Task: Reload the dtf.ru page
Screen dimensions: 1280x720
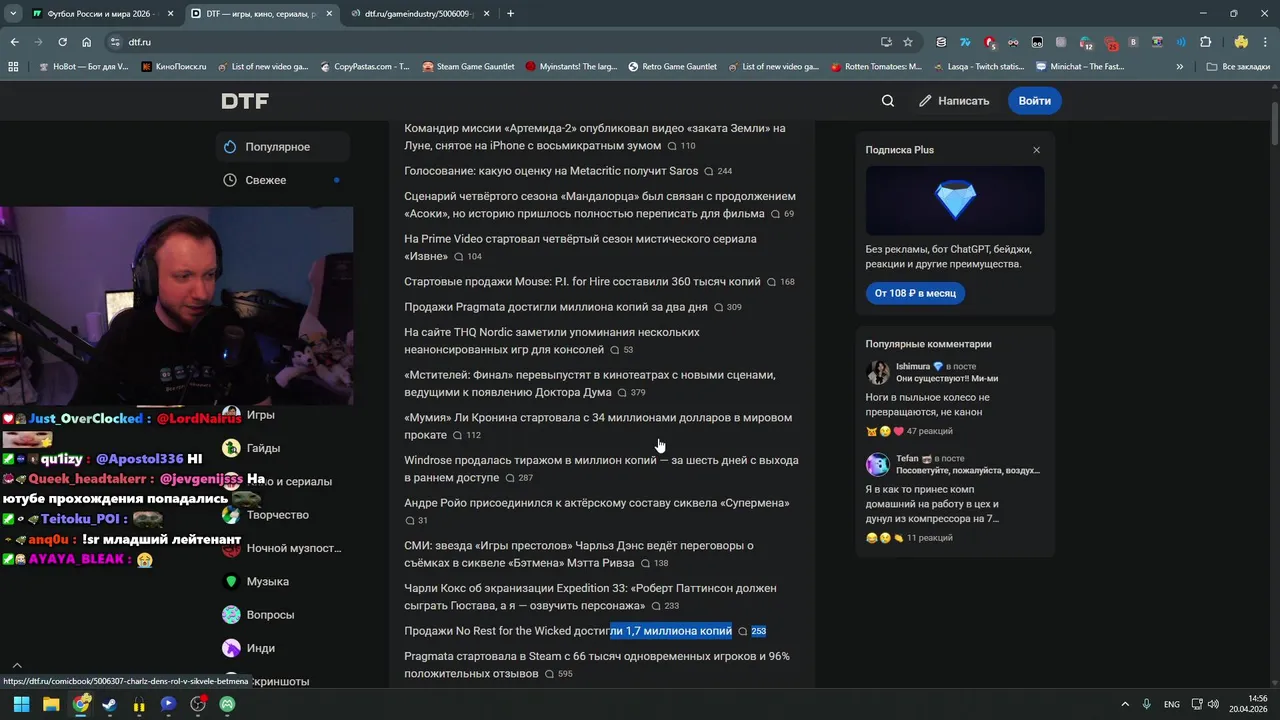Action: [x=62, y=42]
